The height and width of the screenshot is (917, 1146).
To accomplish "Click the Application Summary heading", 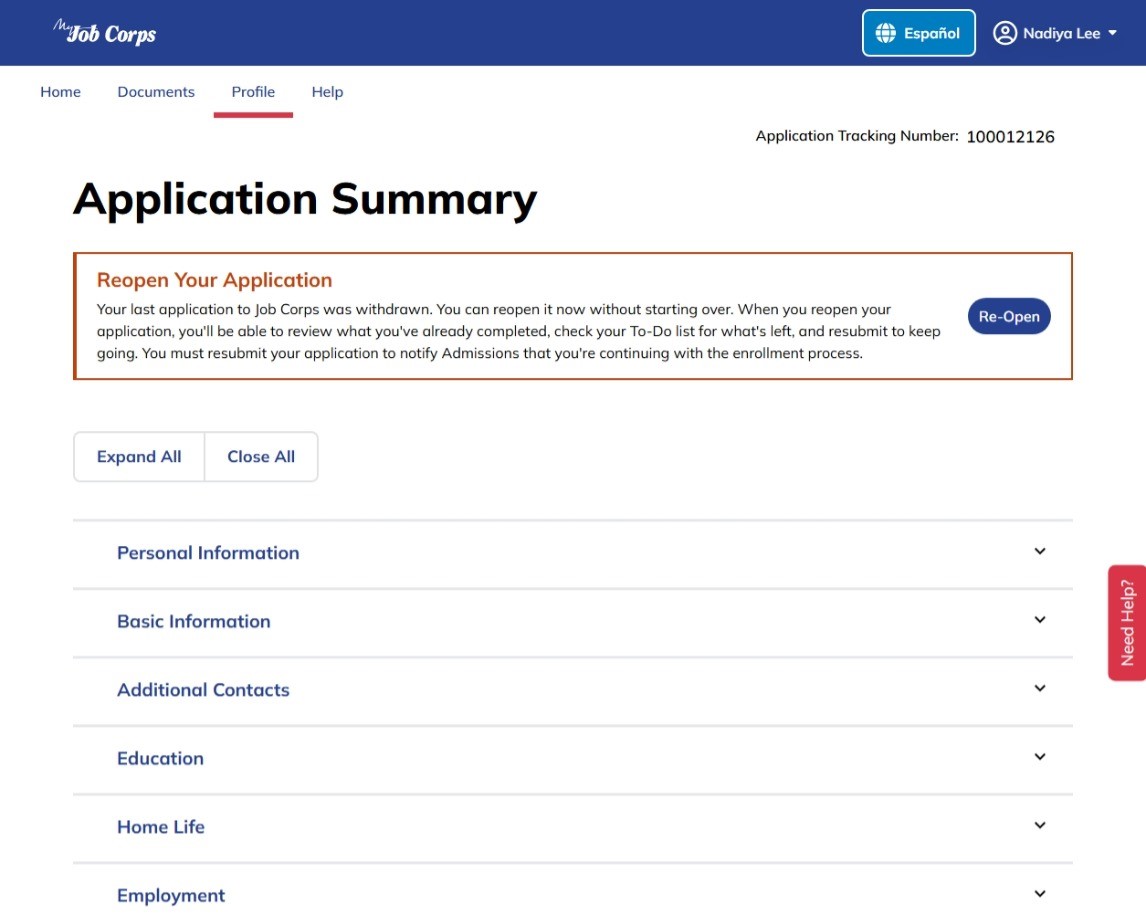I will (x=306, y=199).
